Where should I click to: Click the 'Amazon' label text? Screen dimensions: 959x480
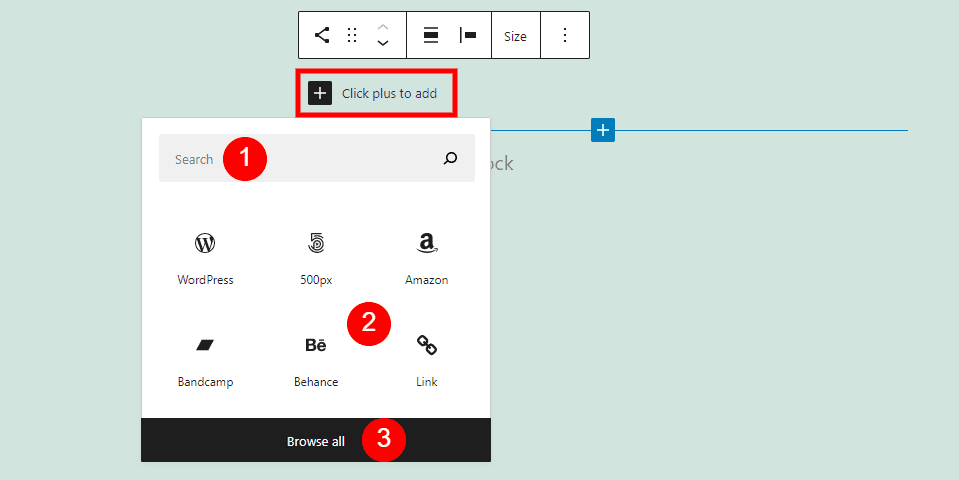click(426, 280)
